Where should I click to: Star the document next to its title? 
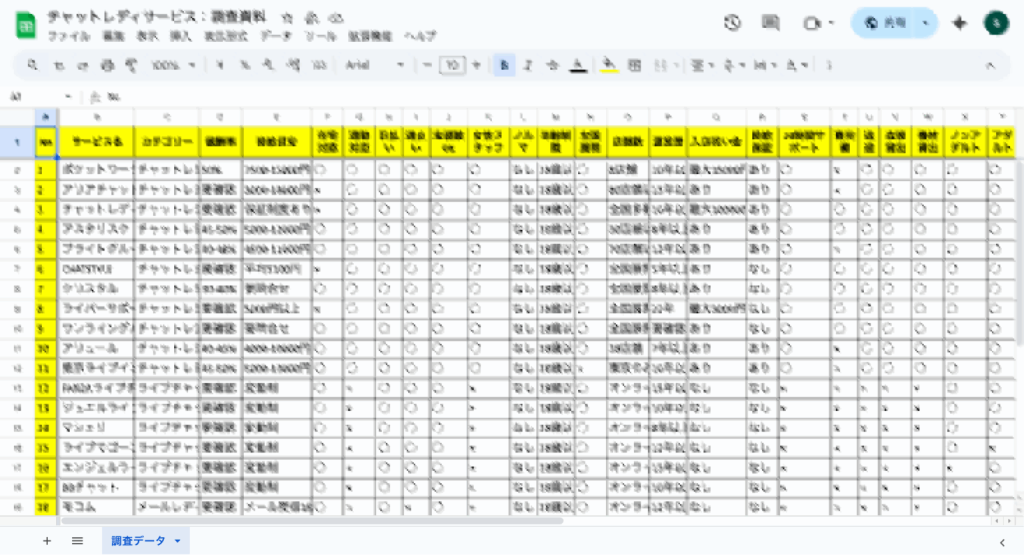tap(287, 18)
